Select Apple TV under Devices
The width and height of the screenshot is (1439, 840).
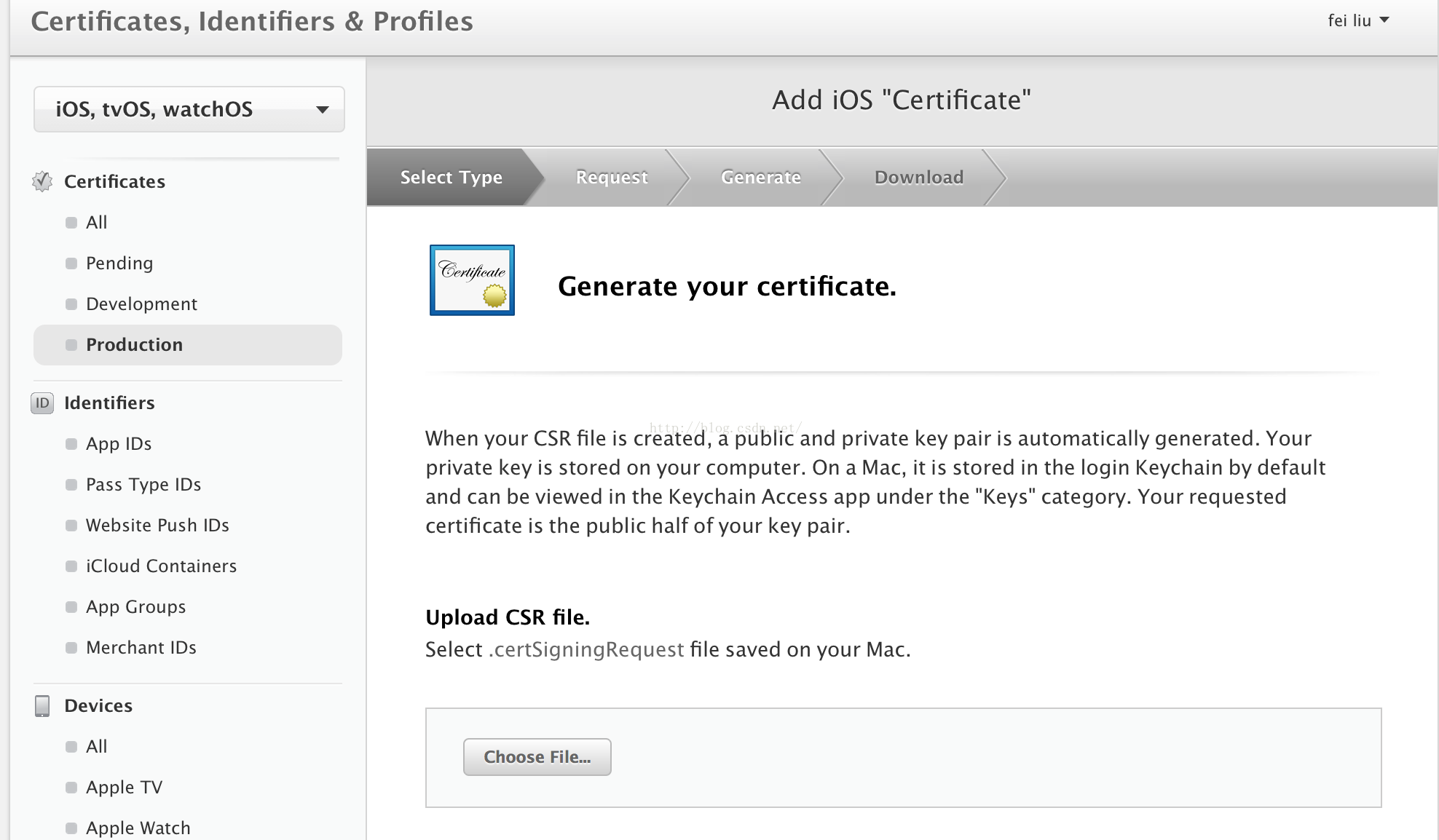[124, 787]
